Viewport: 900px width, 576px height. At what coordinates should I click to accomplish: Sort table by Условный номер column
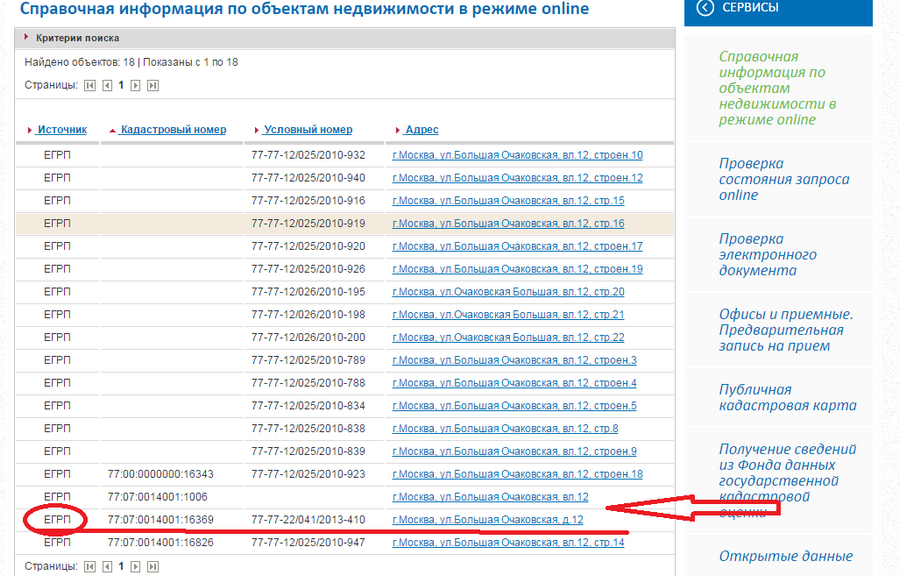[x=307, y=130]
